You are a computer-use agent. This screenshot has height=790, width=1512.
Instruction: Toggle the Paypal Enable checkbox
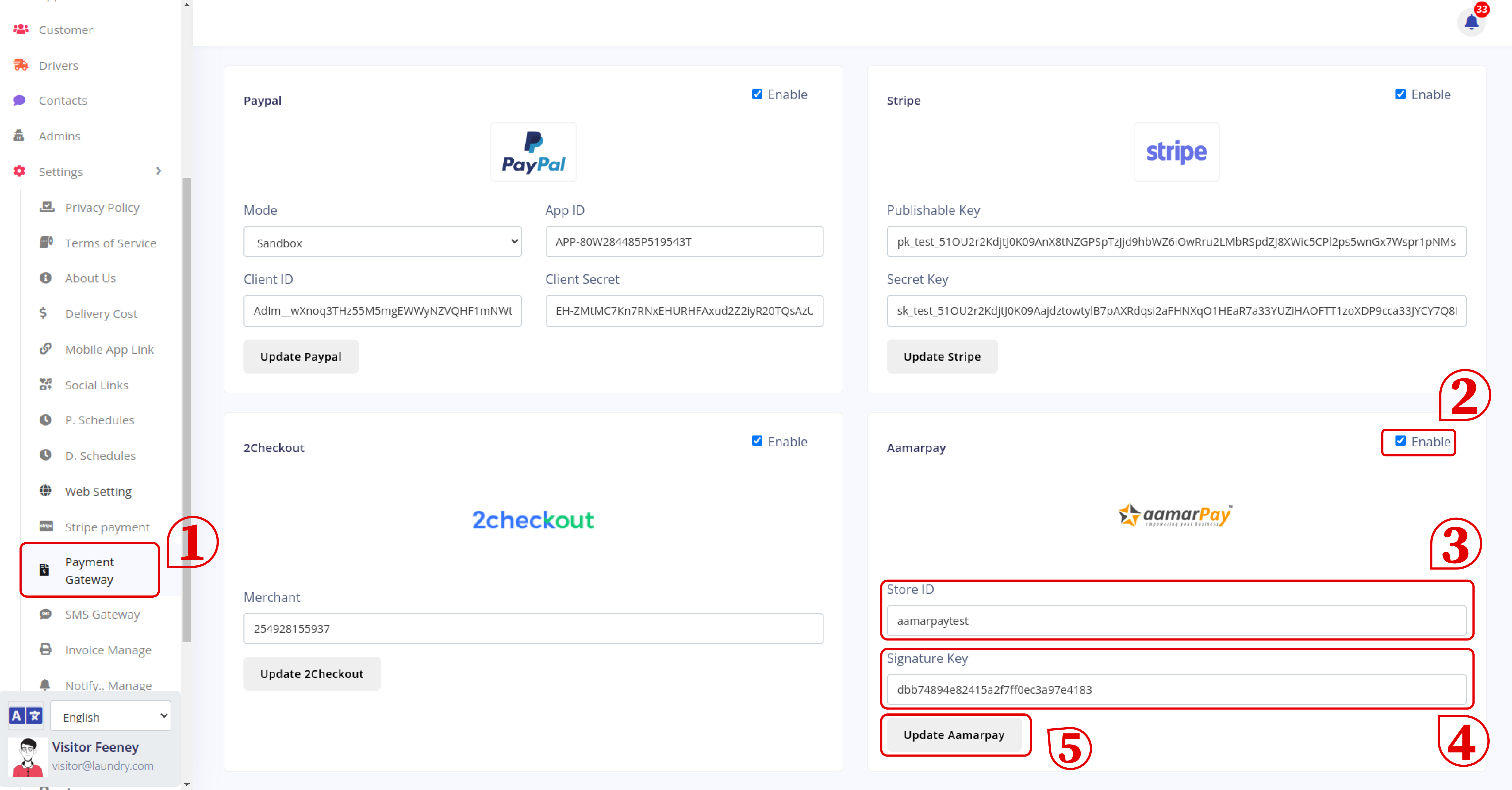click(757, 94)
